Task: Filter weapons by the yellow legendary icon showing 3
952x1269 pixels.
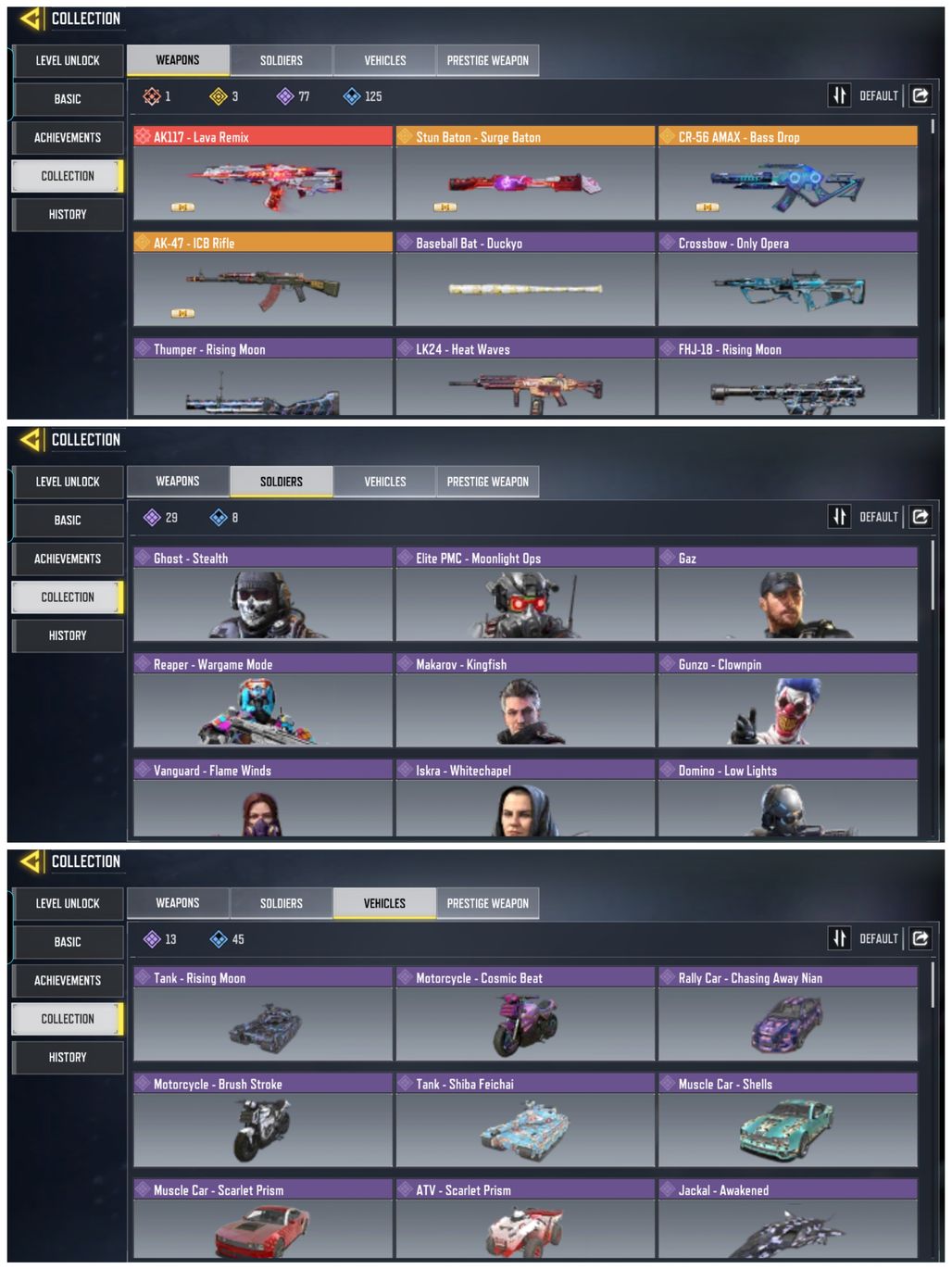Action: pyautogui.click(x=224, y=96)
